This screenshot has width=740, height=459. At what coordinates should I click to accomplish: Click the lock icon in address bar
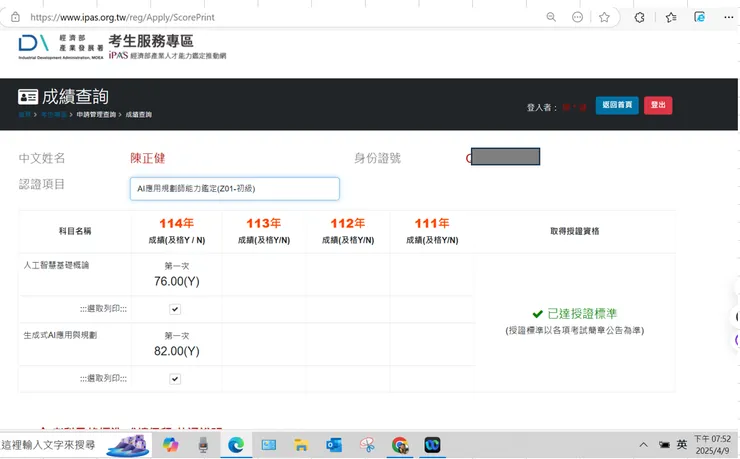click(x=15, y=17)
